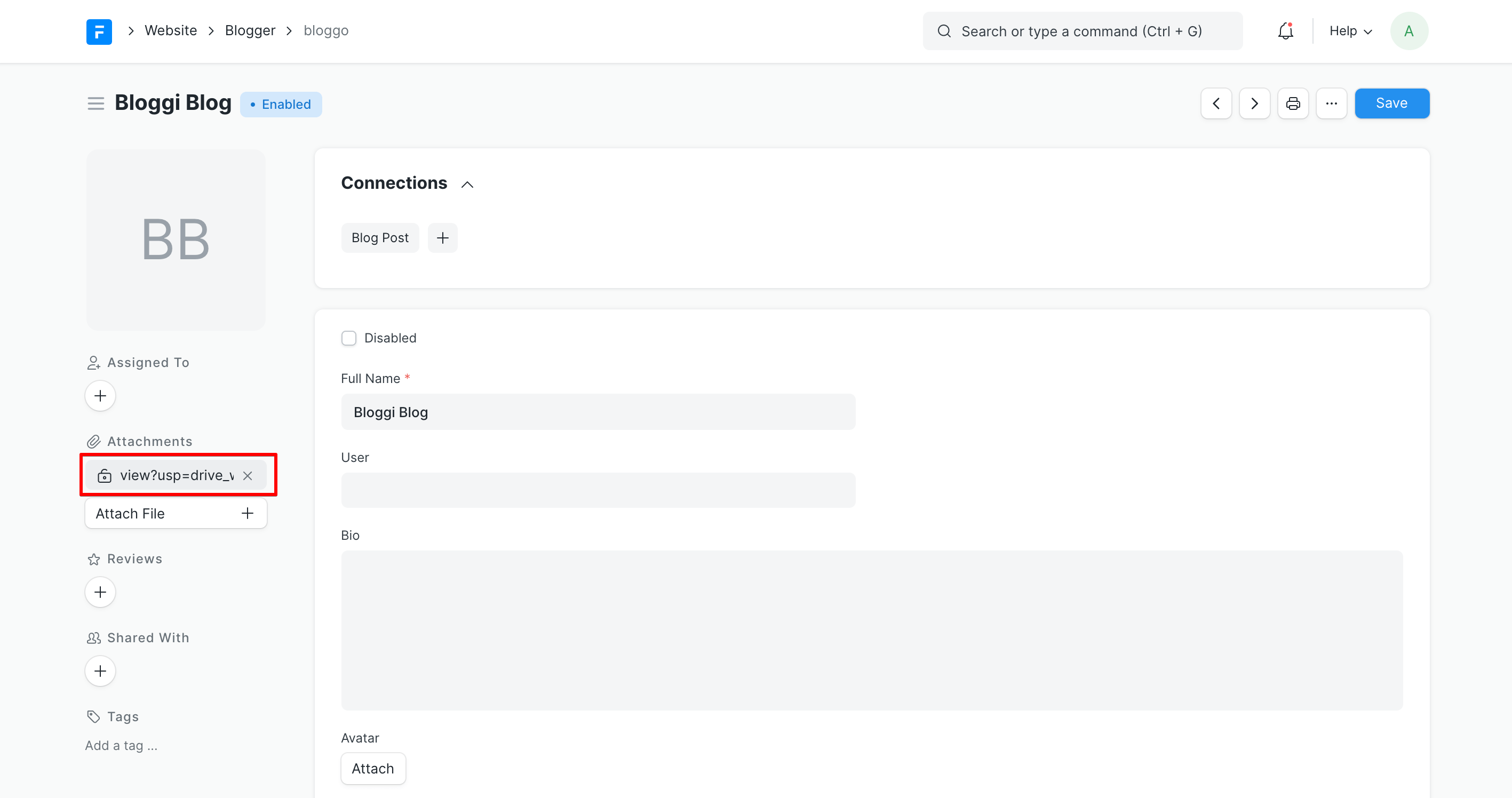Navigate to Website breadcrumb
The height and width of the screenshot is (798, 1512).
coord(171,30)
